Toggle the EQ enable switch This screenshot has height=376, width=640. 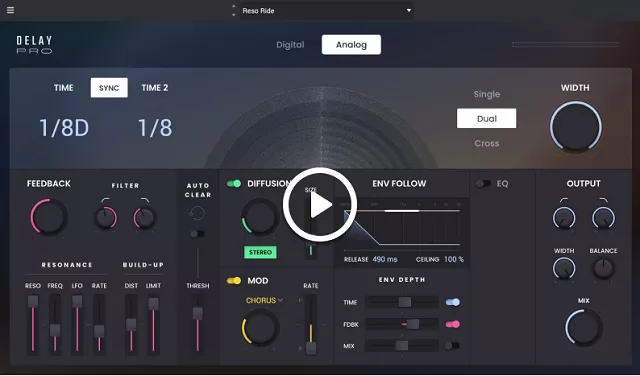[484, 184]
